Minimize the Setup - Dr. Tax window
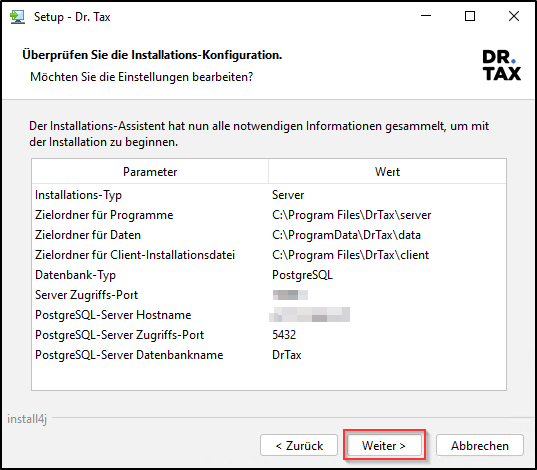Screen dimensions: 537x470 [426, 16]
